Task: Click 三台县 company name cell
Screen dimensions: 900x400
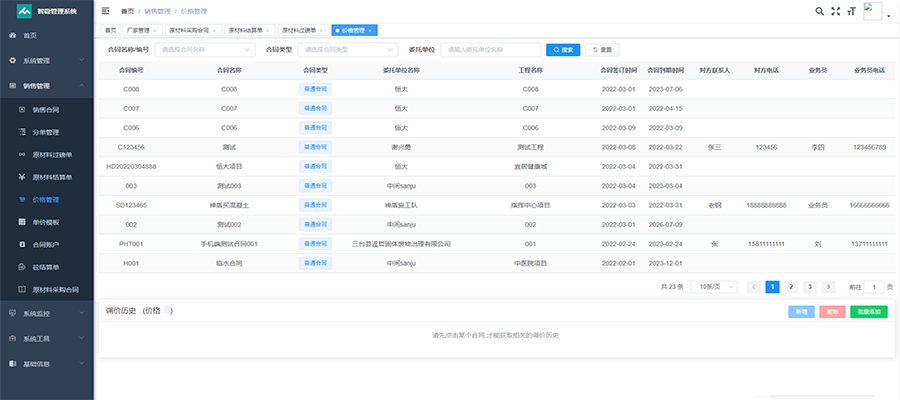Action: pyautogui.click(x=401, y=244)
